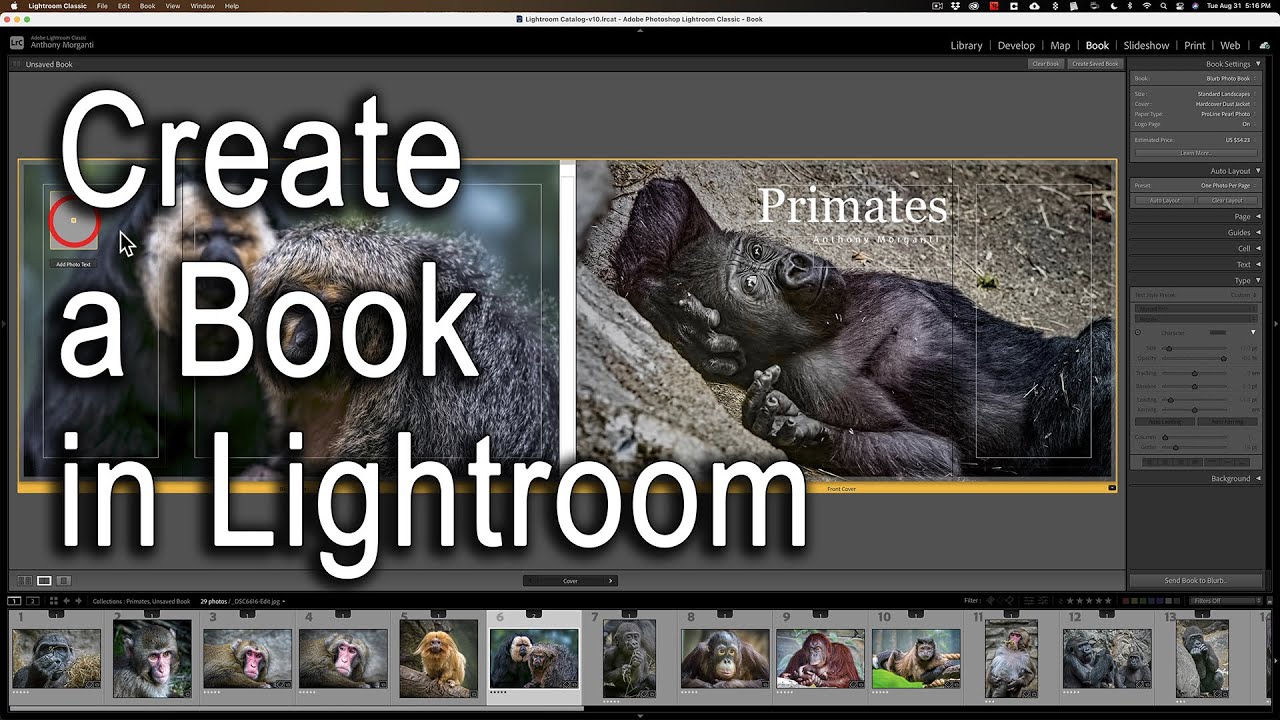Open Spotlight search in menu bar

(x=1164, y=6)
